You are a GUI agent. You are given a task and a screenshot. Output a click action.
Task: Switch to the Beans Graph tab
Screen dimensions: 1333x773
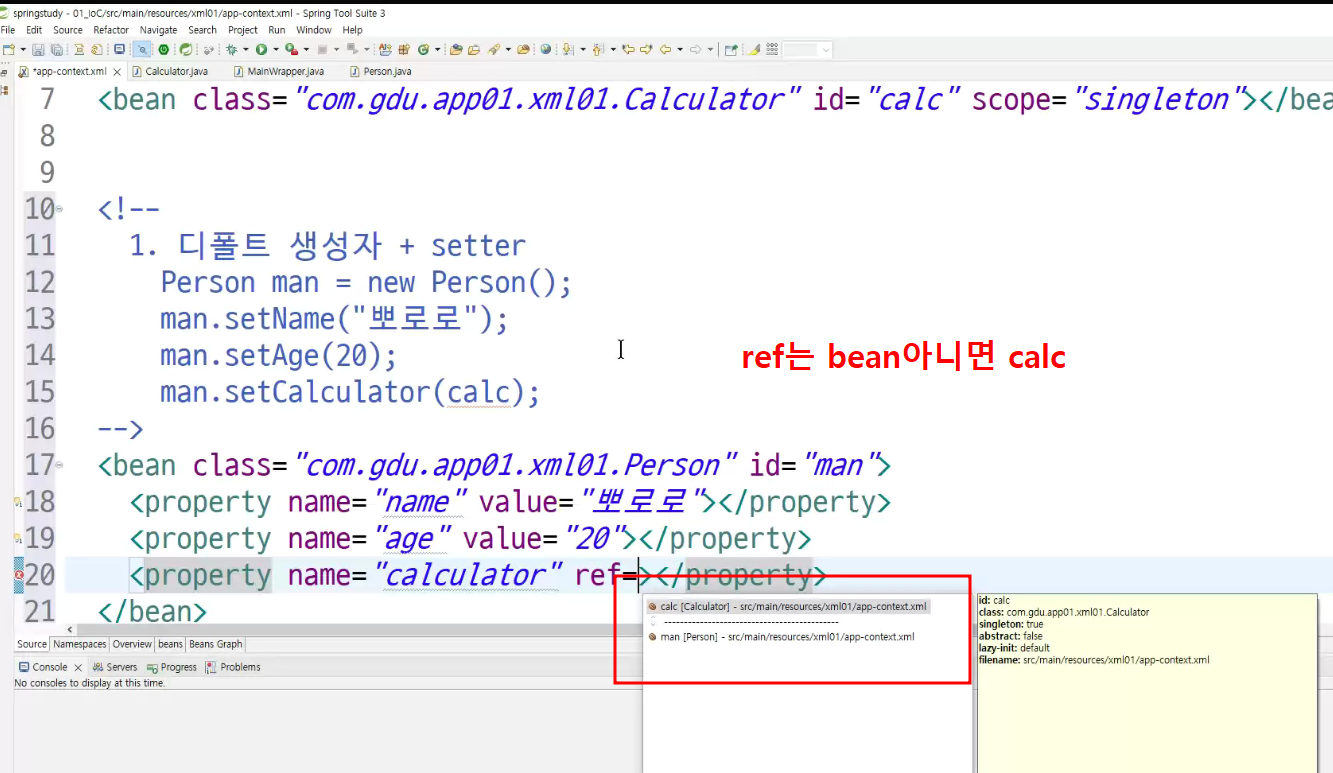[216, 644]
